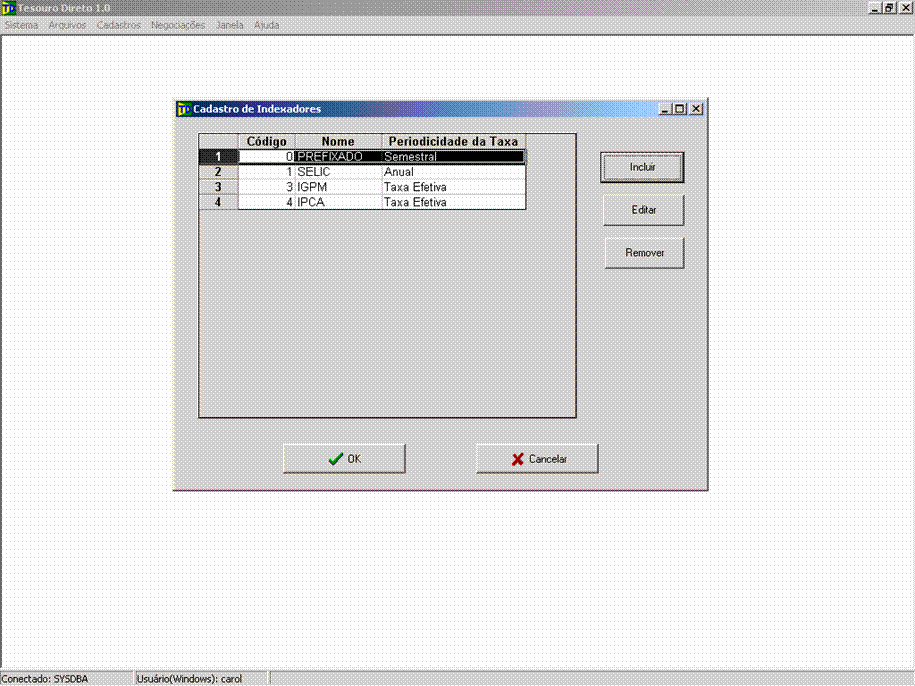Image resolution: width=915 pixels, height=686 pixels.
Task: Click the Periodicidade da Taxa column header
Action: [453, 142]
